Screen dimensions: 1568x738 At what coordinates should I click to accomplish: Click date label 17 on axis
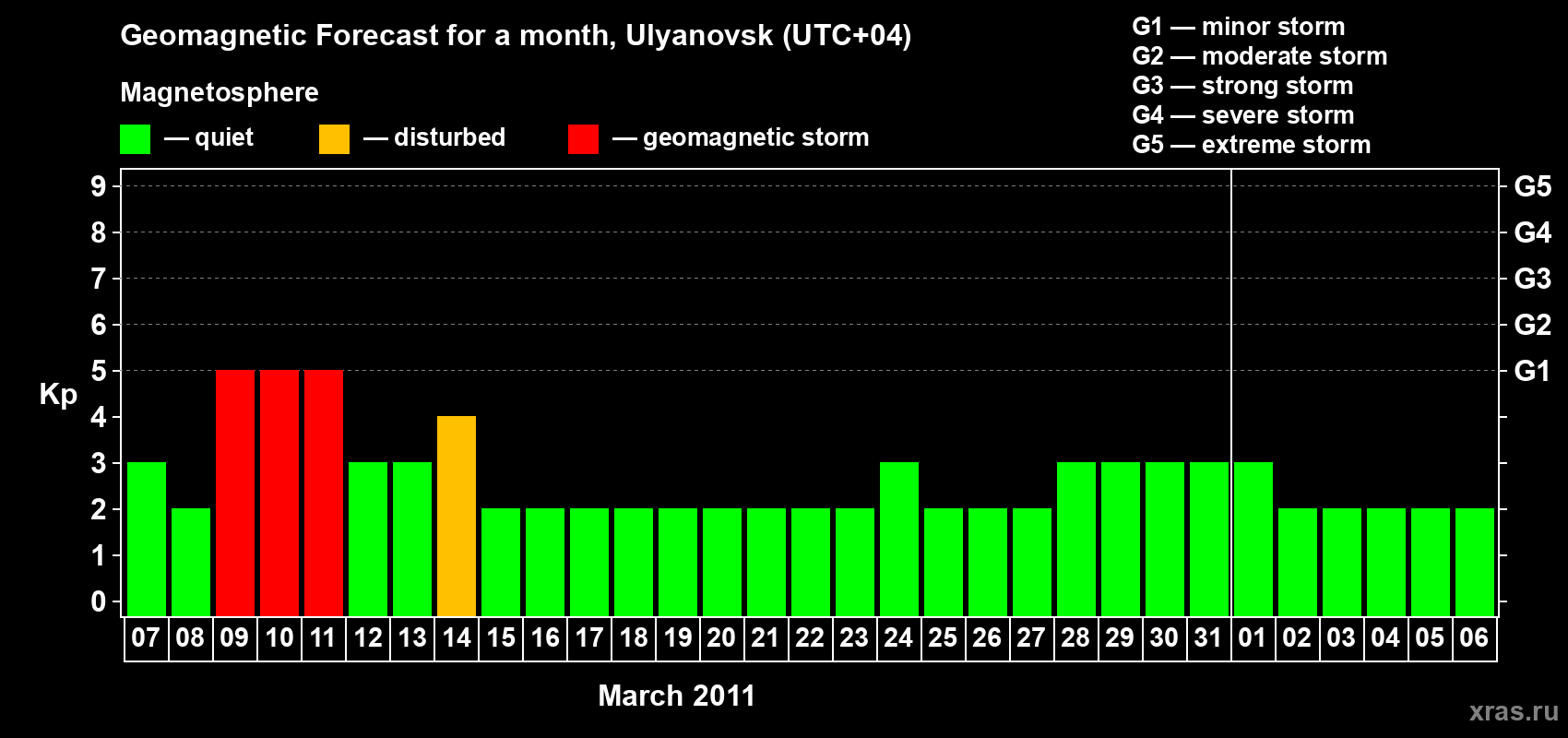point(589,637)
